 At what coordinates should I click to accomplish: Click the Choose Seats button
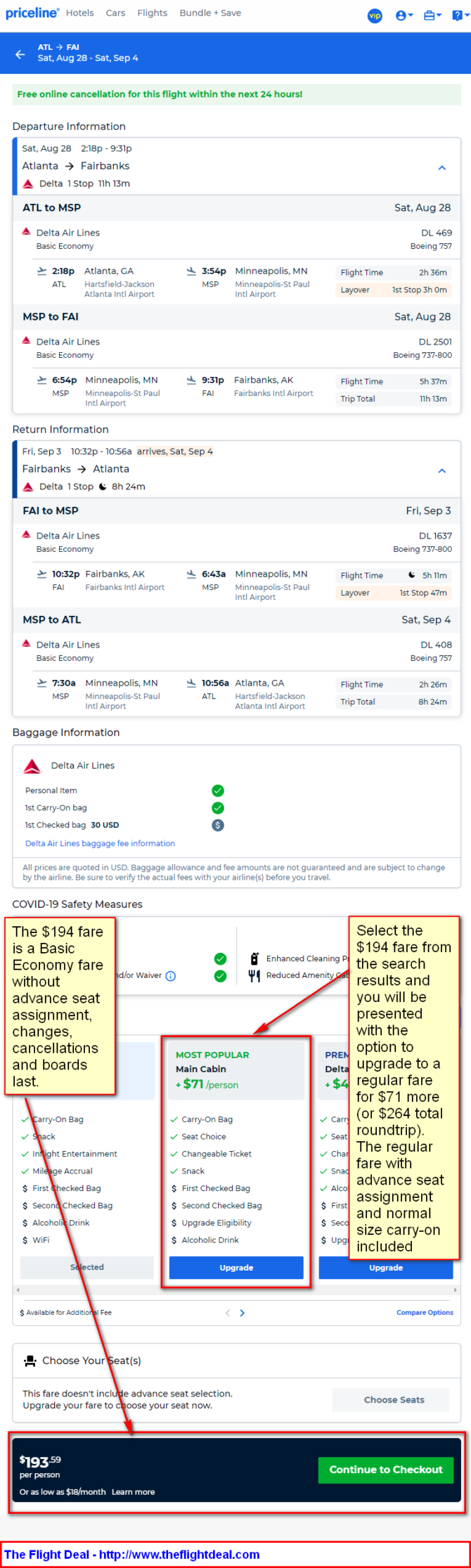pyautogui.click(x=394, y=1400)
